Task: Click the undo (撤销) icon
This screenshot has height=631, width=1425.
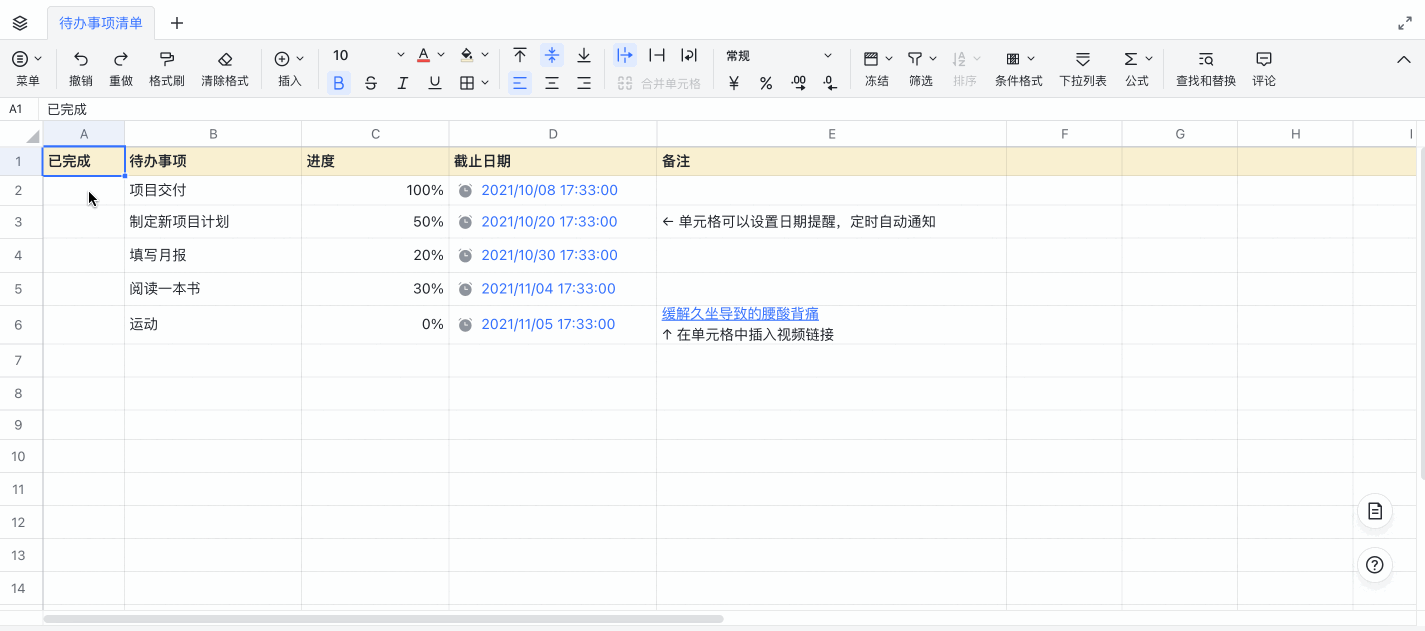Action: click(x=81, y=59)
